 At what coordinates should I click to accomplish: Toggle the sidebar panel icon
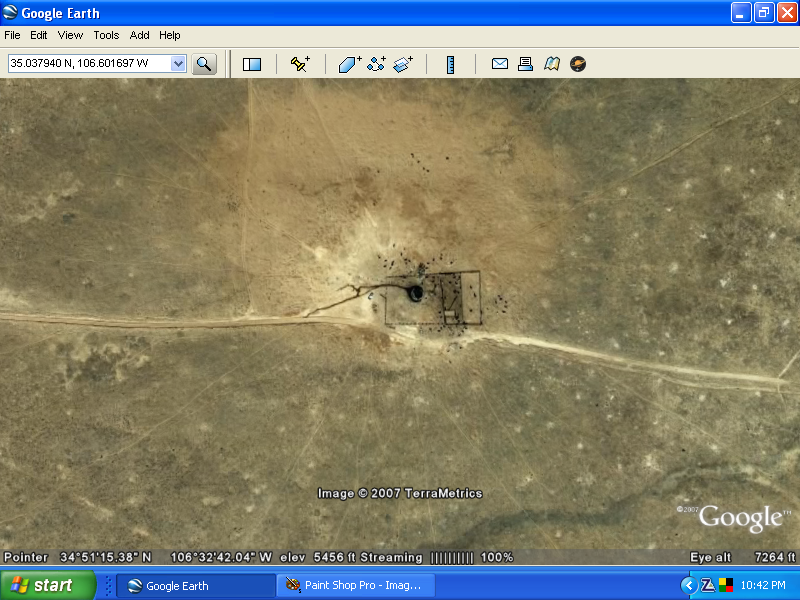tap(252, 64)
